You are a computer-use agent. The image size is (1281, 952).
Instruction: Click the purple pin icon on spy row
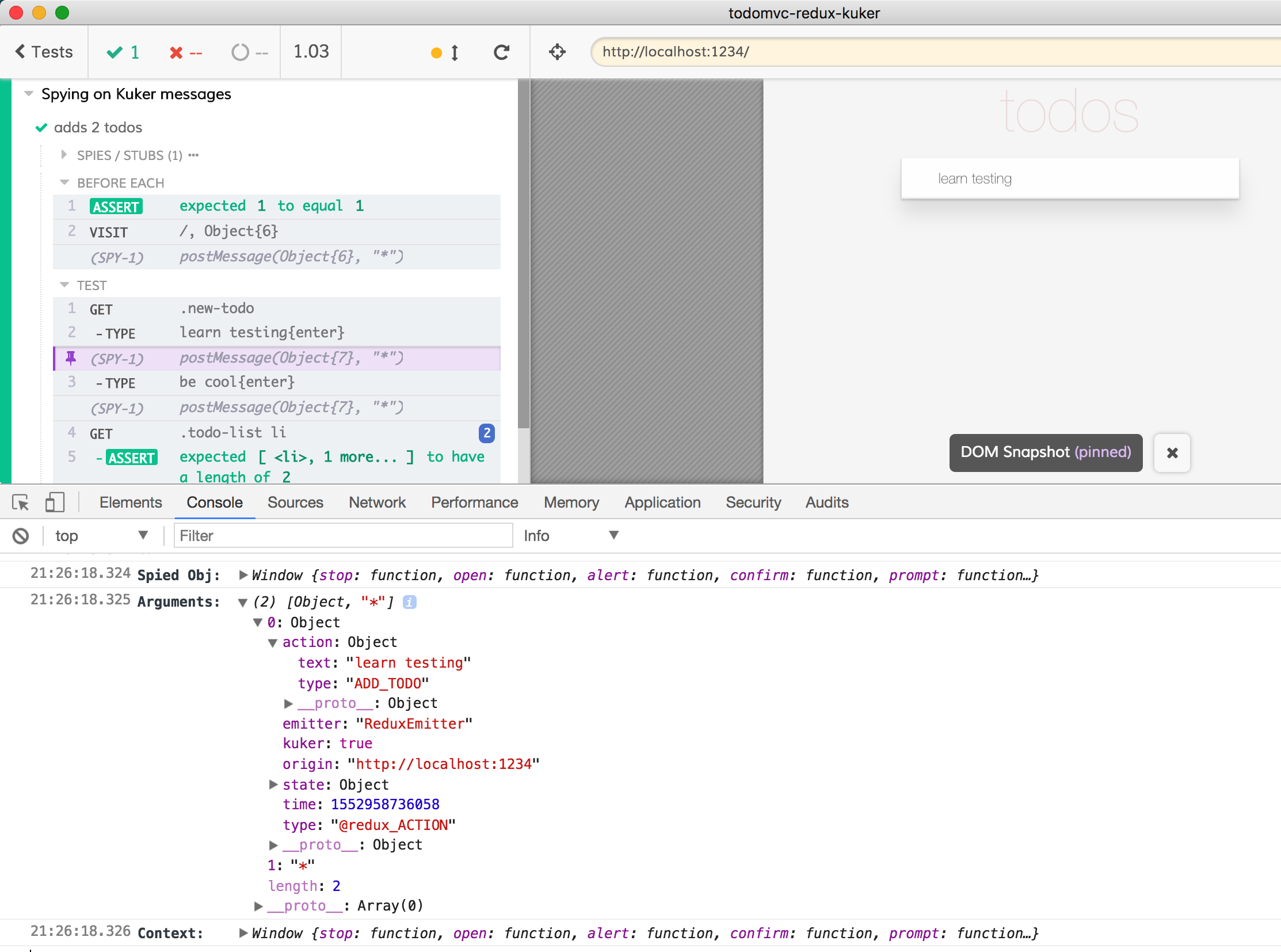[x=71, y=359]
